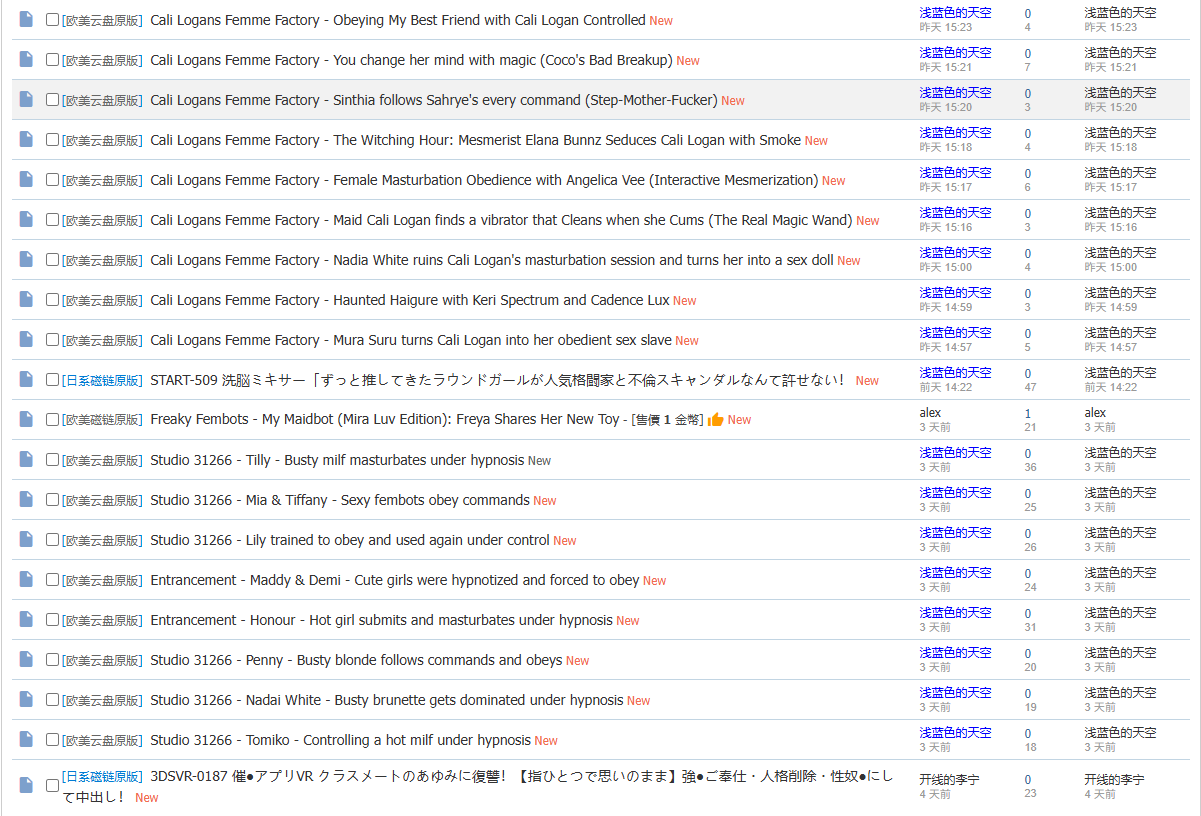
Task: Tick the checkbox for the Witching Hour thread
Action: (x=53, y=139)
